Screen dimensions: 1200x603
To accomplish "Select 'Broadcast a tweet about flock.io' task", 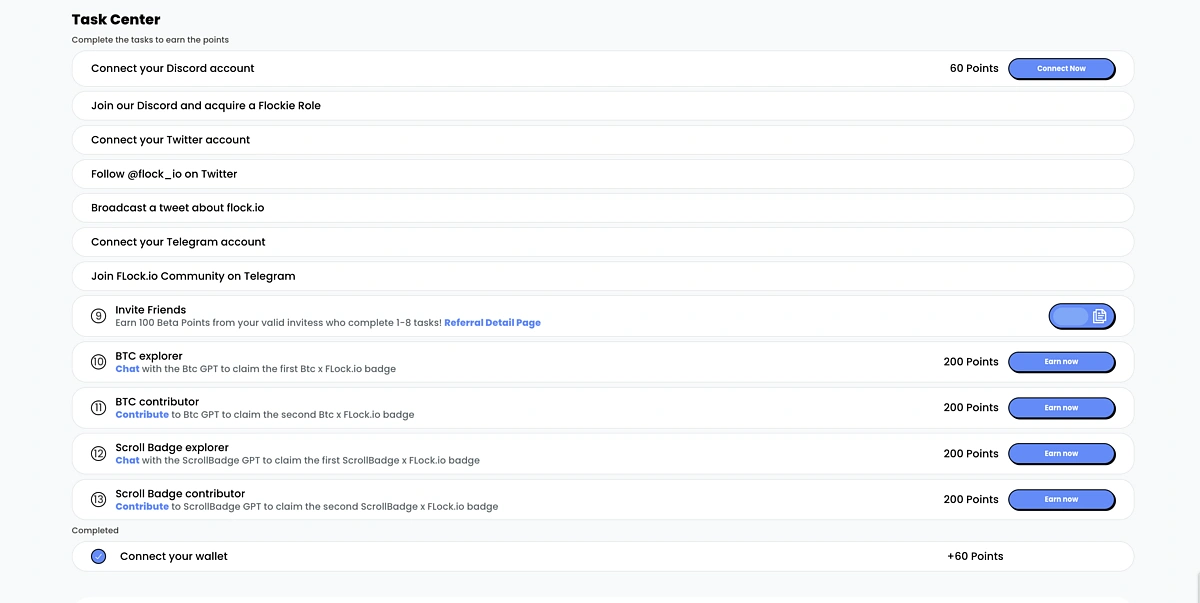I will (177, 208).
